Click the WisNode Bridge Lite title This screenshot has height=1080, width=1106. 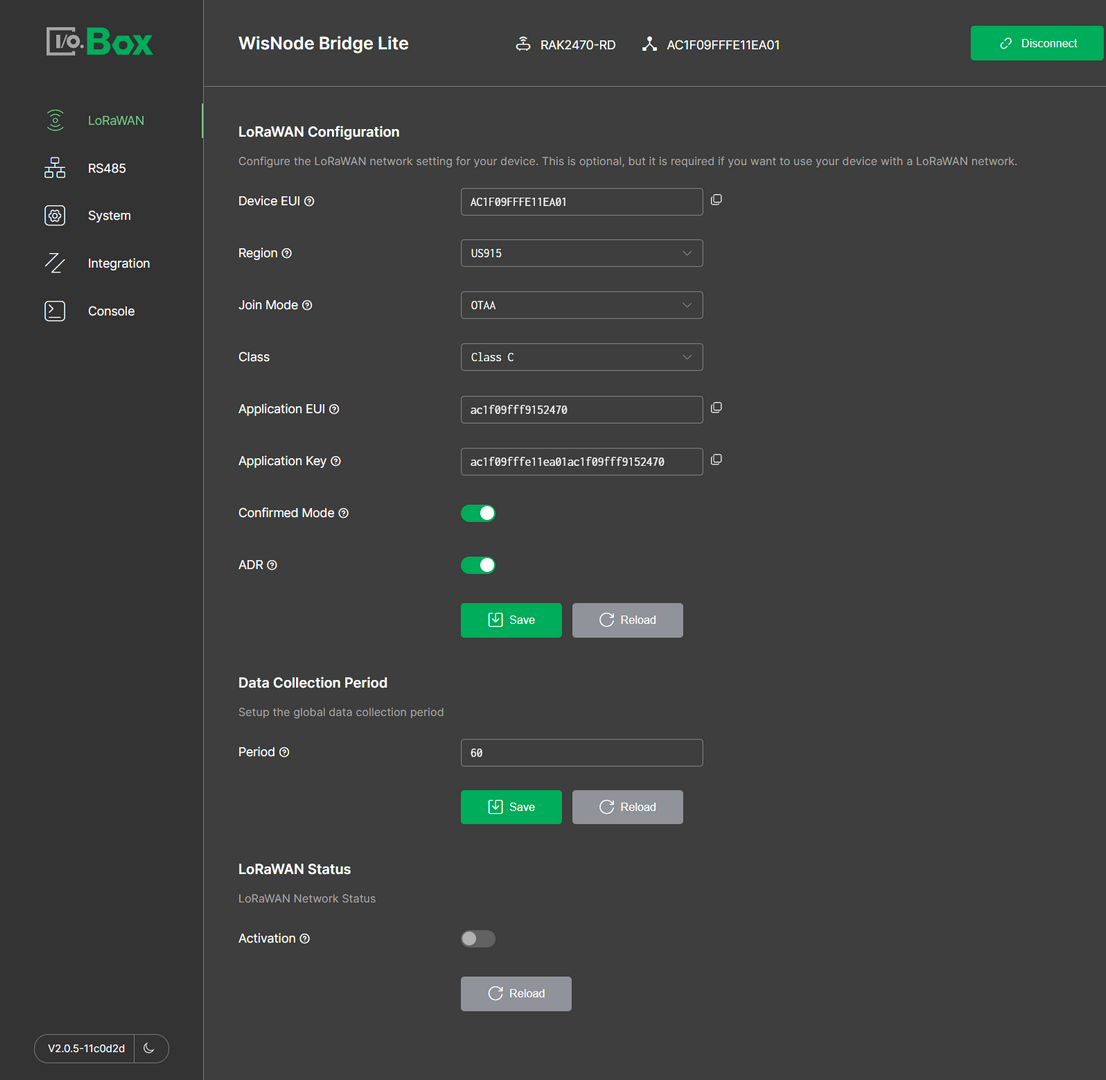coord(323,43)
